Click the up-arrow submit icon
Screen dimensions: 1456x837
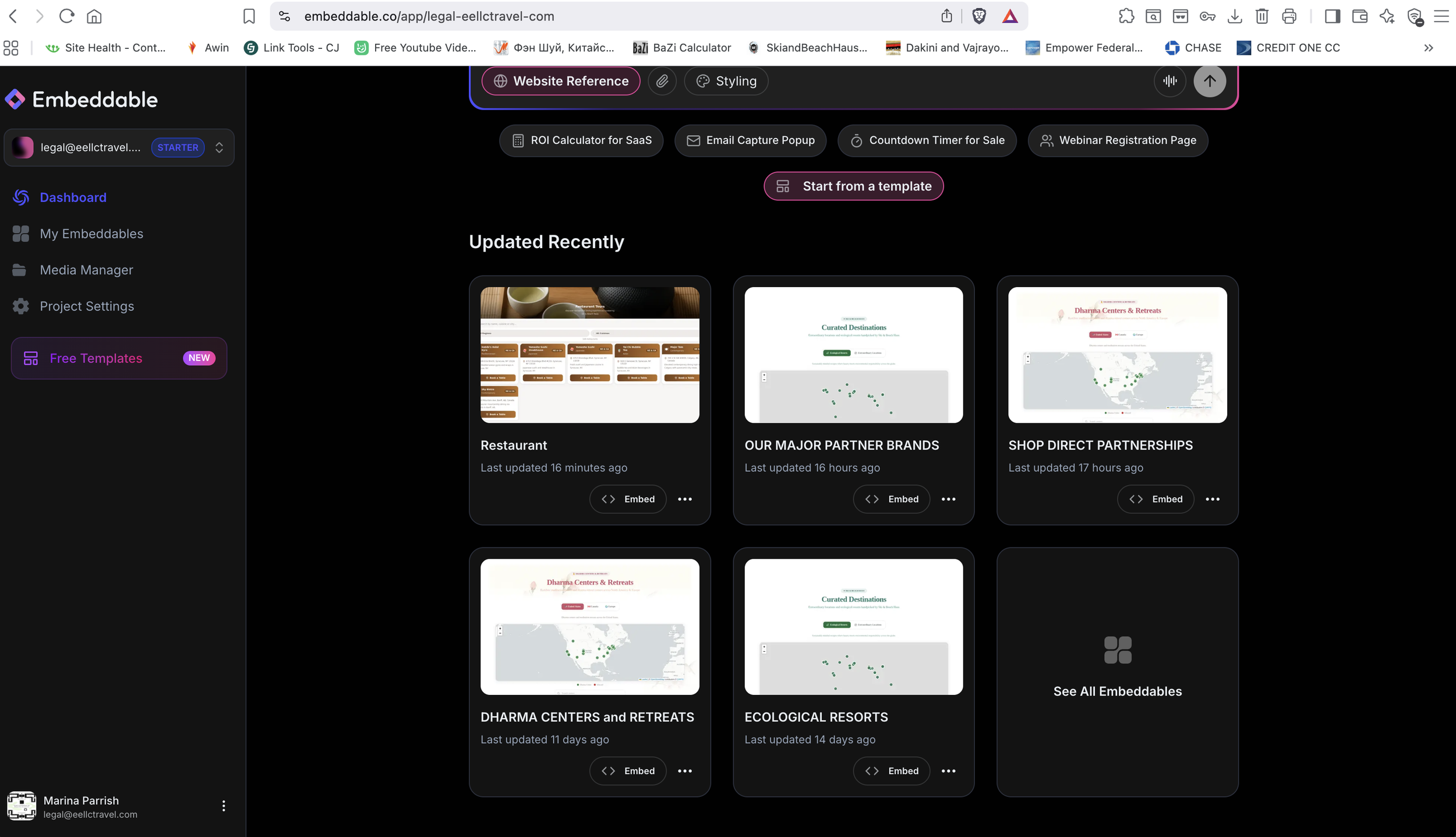(x=1210, y=81)
